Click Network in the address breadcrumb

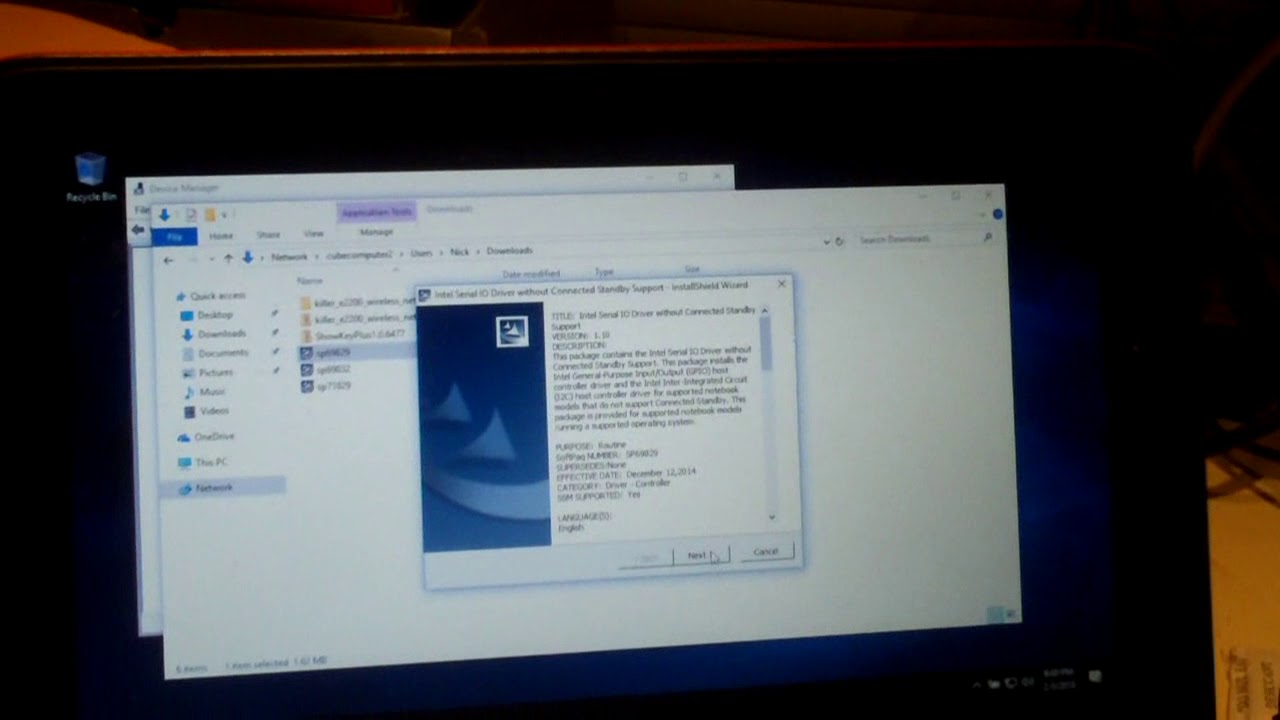289,257
